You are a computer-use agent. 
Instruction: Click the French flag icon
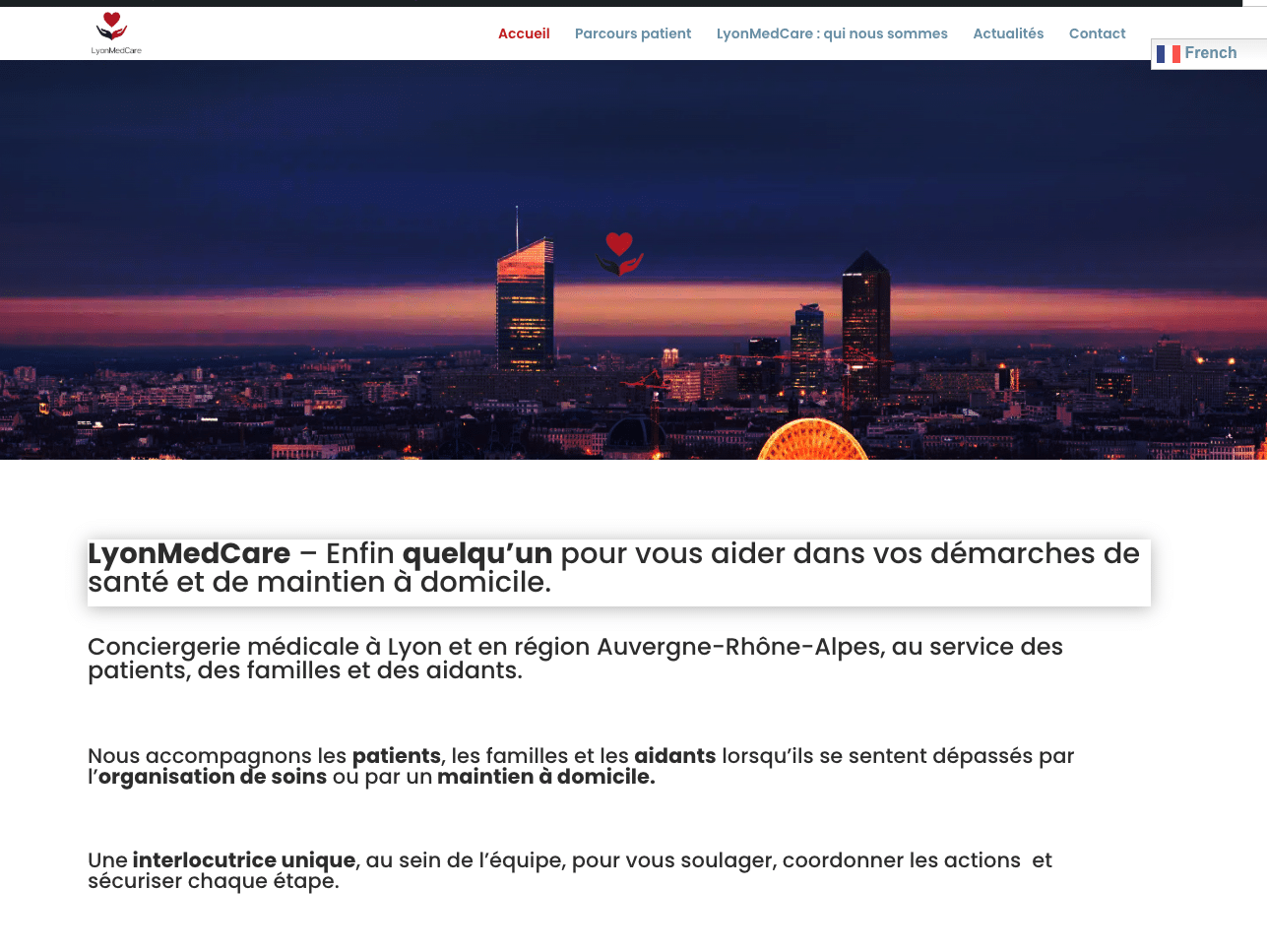1169,54
